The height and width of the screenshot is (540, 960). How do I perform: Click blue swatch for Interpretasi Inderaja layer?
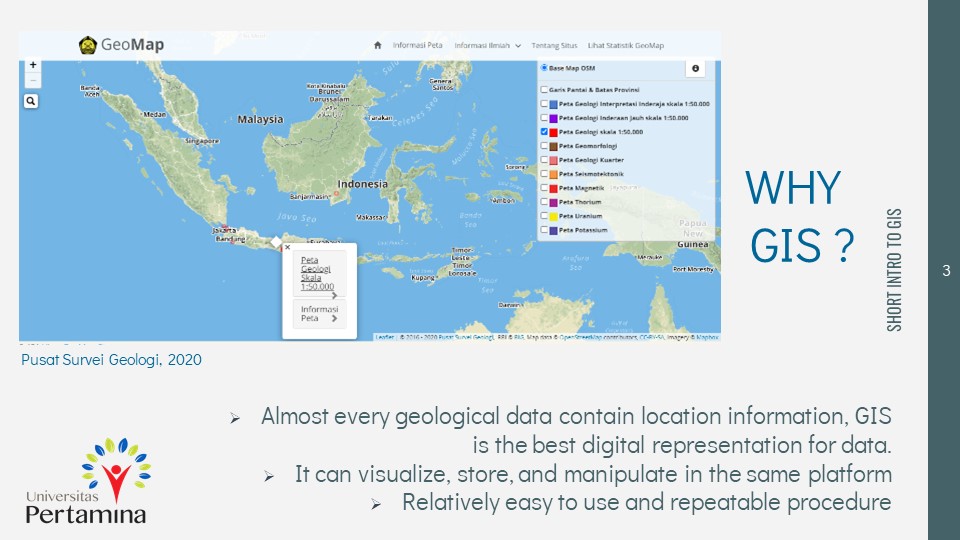point(553,104)
